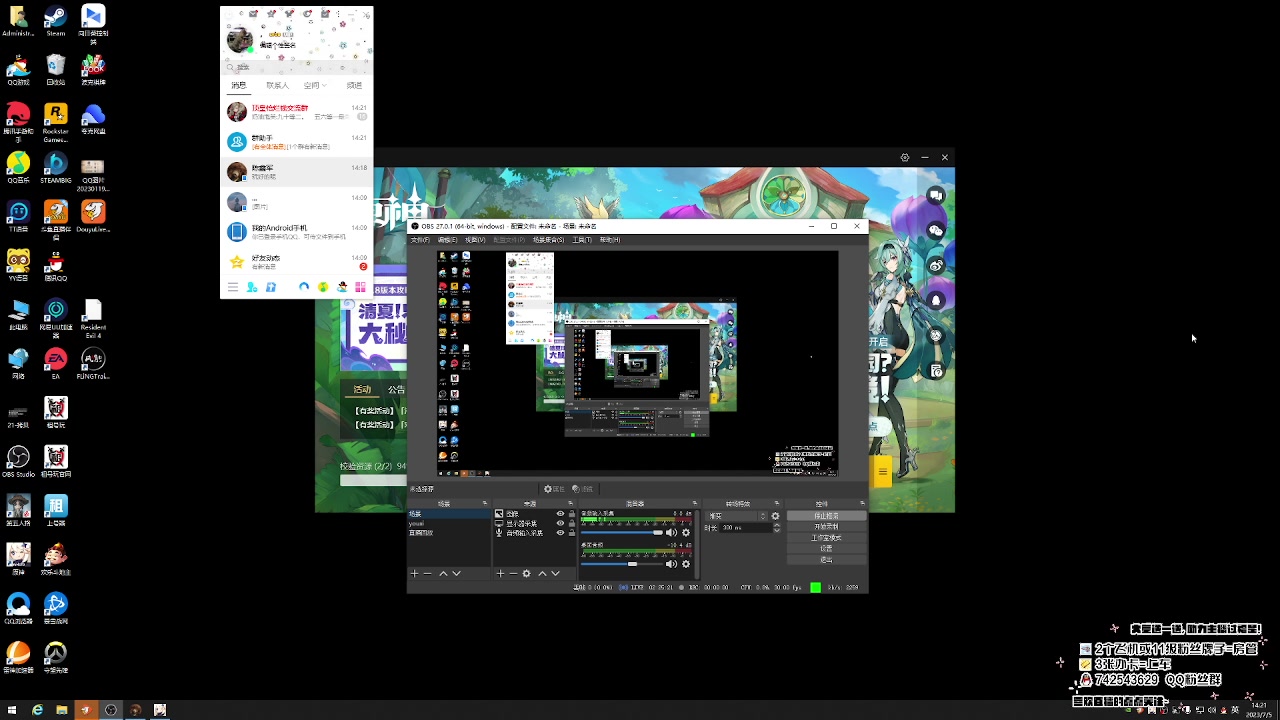Move selected source up in OBS
The width and height of the screenshot is (1280, 720).
542,573
